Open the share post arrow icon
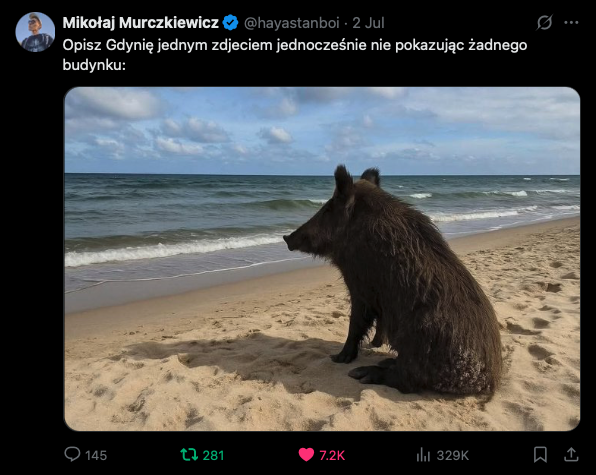Image resolution: width=596 pixels, height=475 pixels. [x=571, y=454]
